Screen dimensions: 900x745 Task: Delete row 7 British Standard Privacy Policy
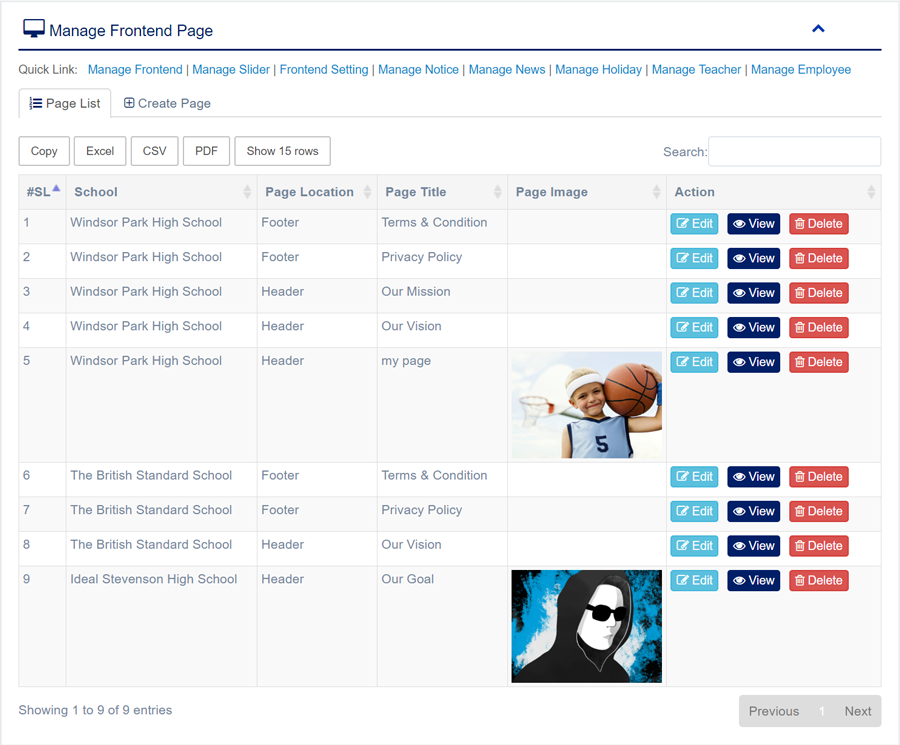point(818,511)
